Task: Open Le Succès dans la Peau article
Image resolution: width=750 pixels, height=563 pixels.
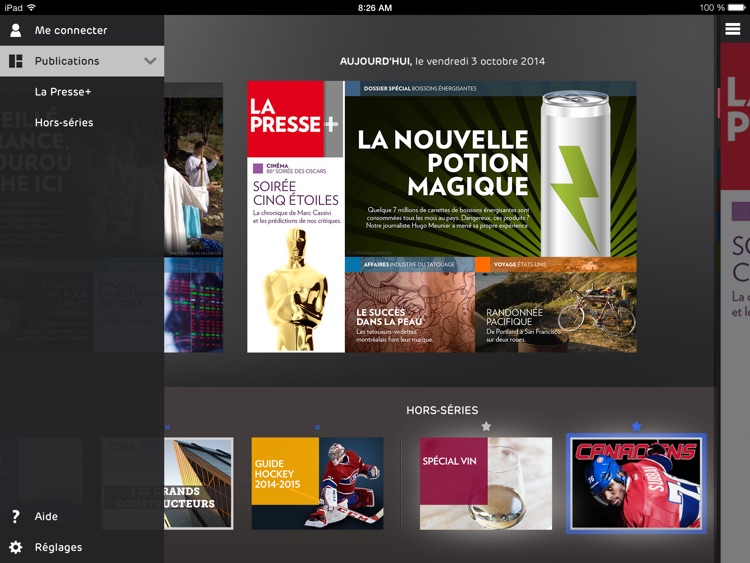Action: 410,305
